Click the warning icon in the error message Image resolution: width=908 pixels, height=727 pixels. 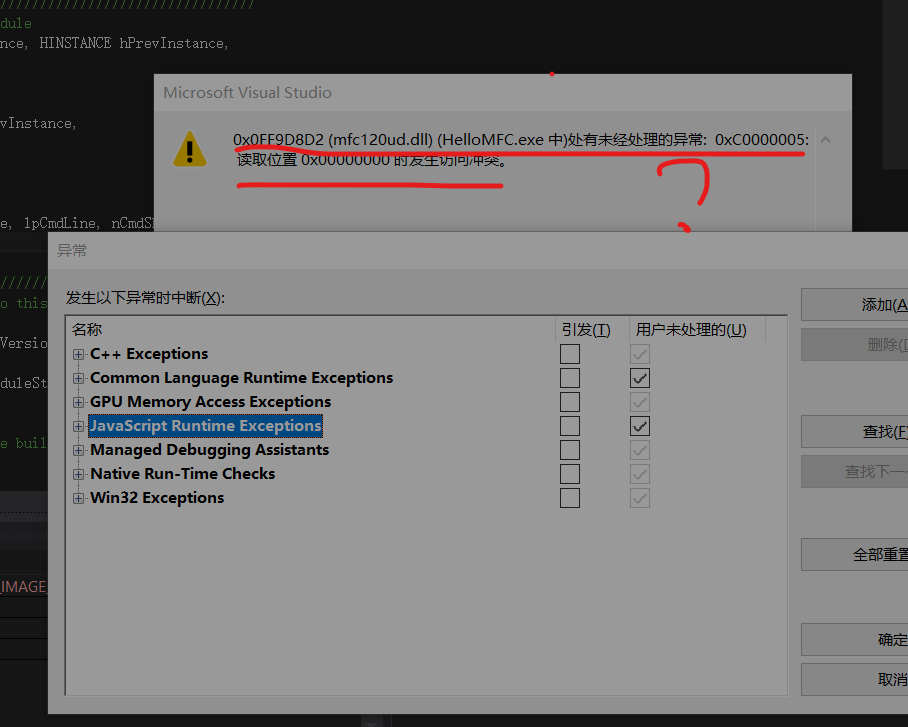tap(189, 149)
